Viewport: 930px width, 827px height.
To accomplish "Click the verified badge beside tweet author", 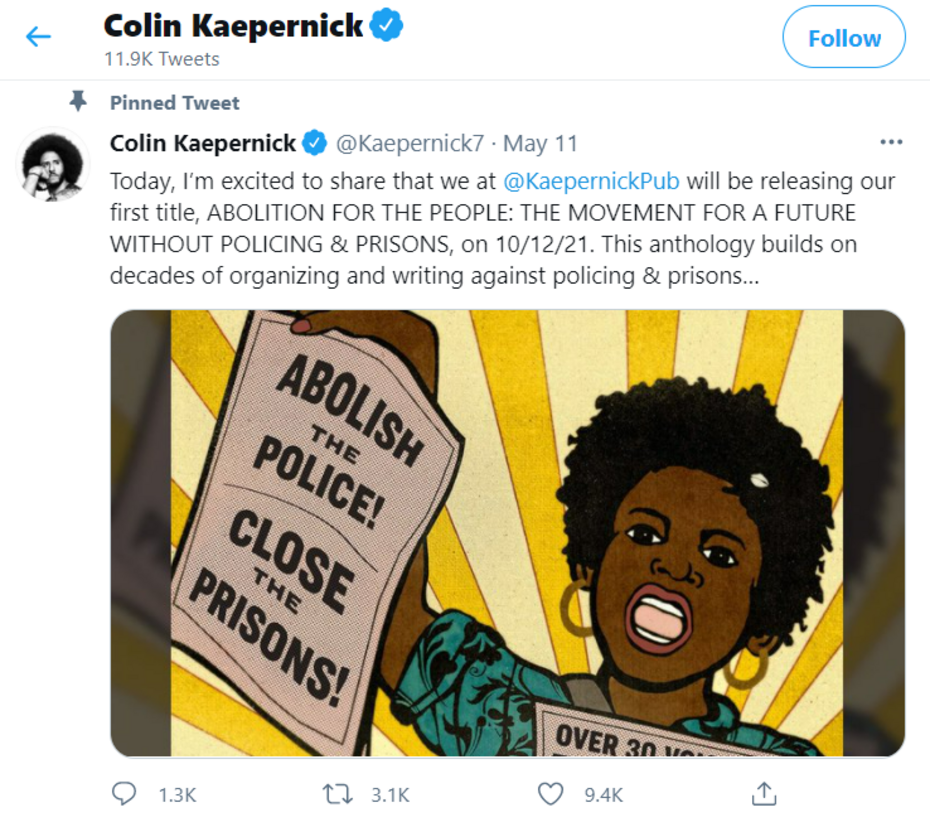I will tap(315, 143).
